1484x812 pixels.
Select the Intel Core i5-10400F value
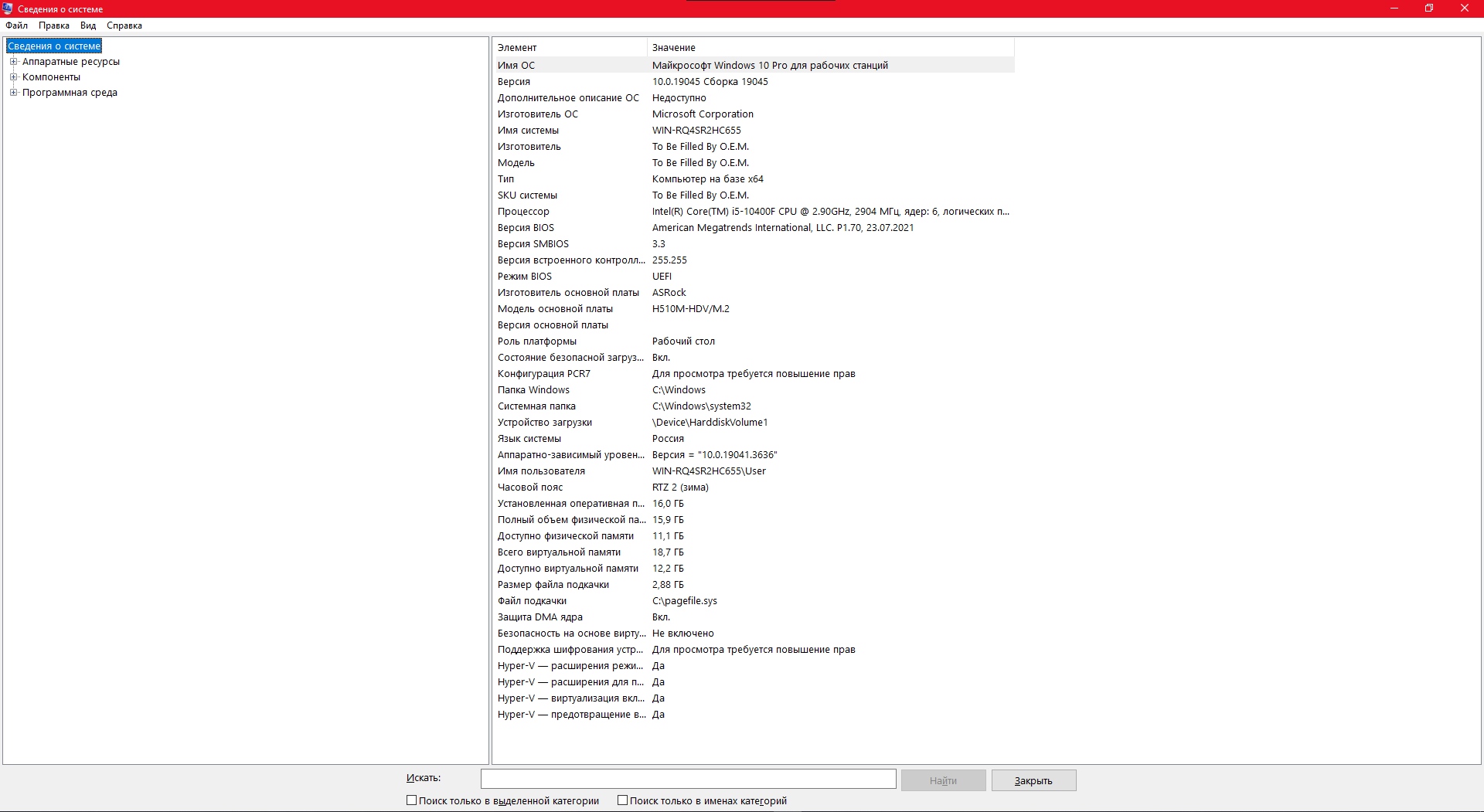tap(831, 212)
